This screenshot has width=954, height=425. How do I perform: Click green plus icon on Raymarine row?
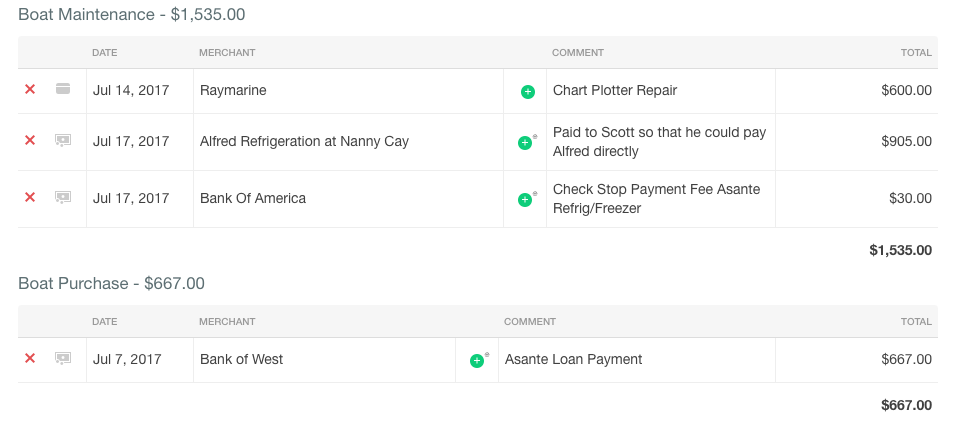tap(527, 92)
